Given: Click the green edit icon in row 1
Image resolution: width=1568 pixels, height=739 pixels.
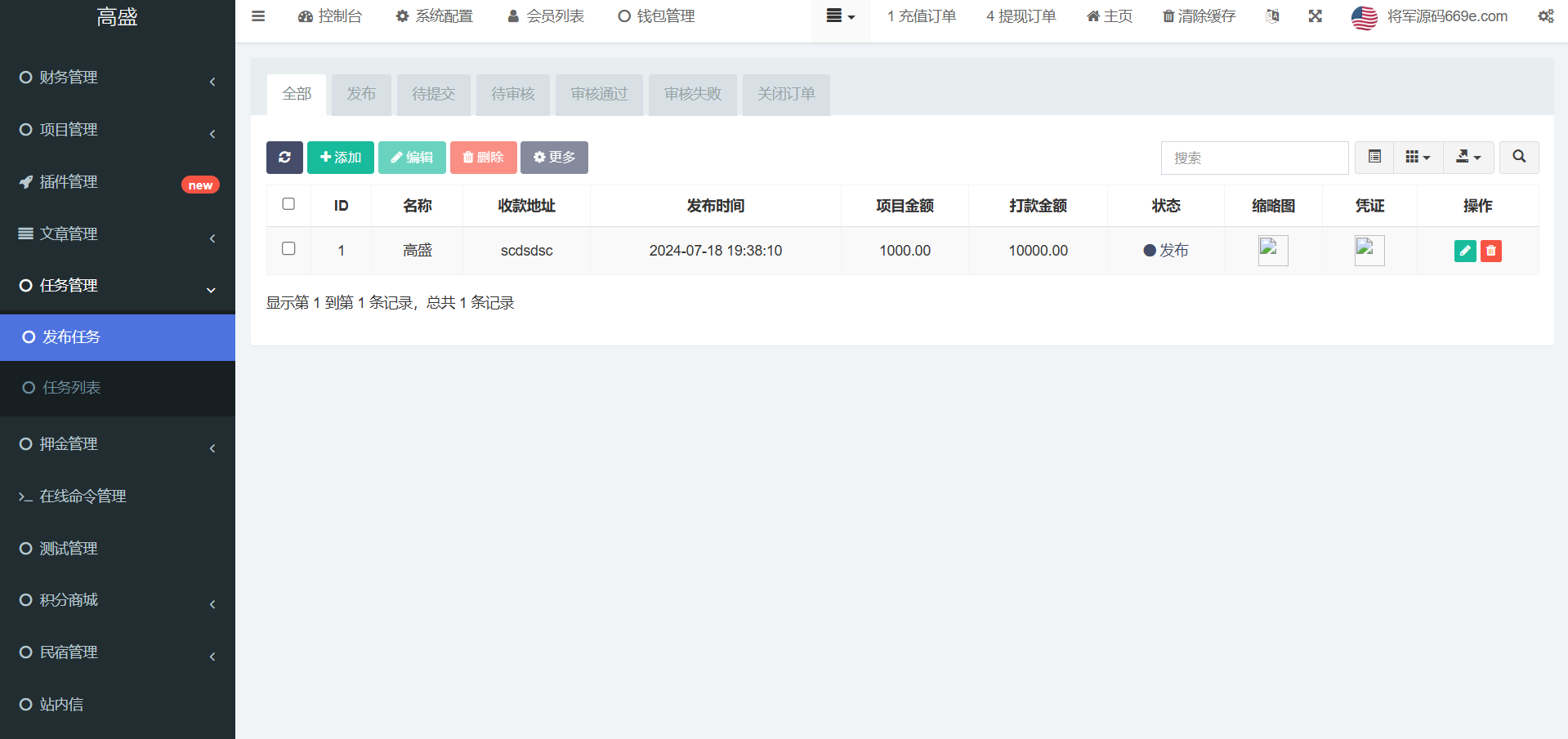Looking at the screenshot, I should point(1465,252).
